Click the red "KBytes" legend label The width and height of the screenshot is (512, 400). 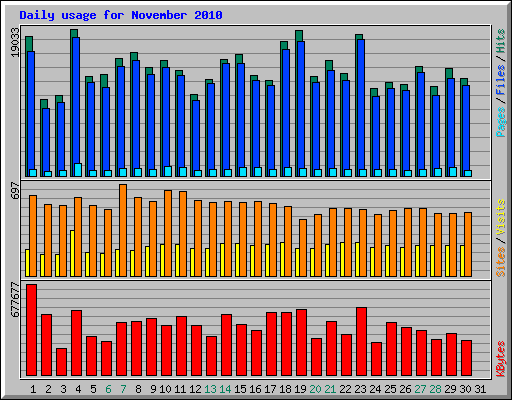click(x=500, y=359)
